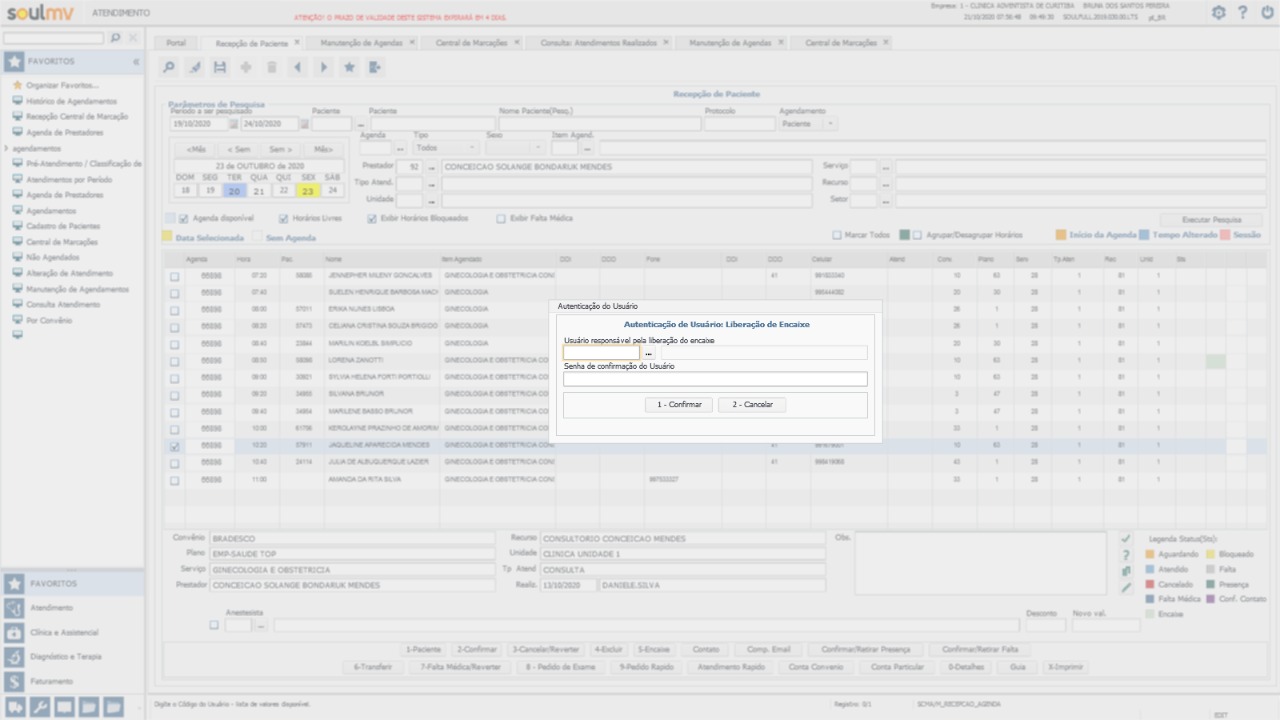Expand the agendamentos group in the sidebar
The image size is (1280, 720).
7,148
